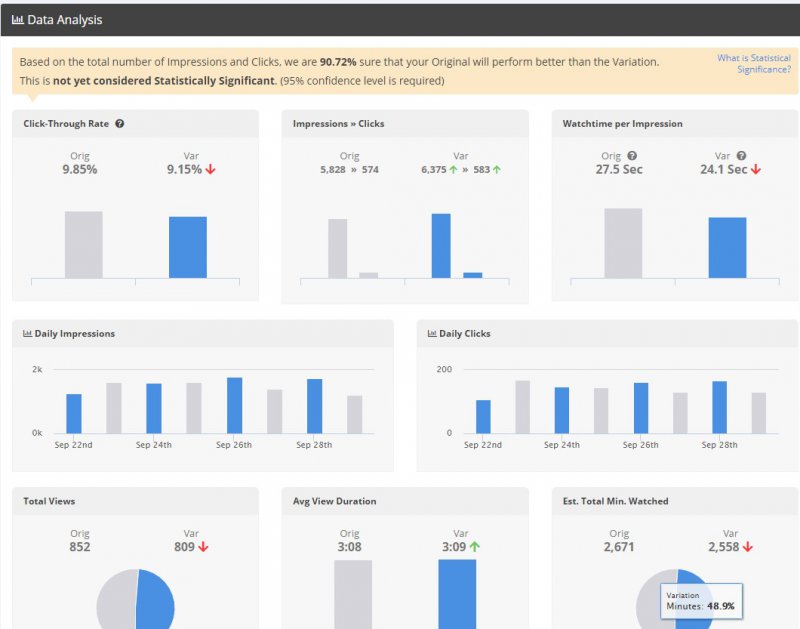Viewport: 800px width, 629px height.
Task: Click the Variation Minutes 48.9% tooltip
Action: 700,600
